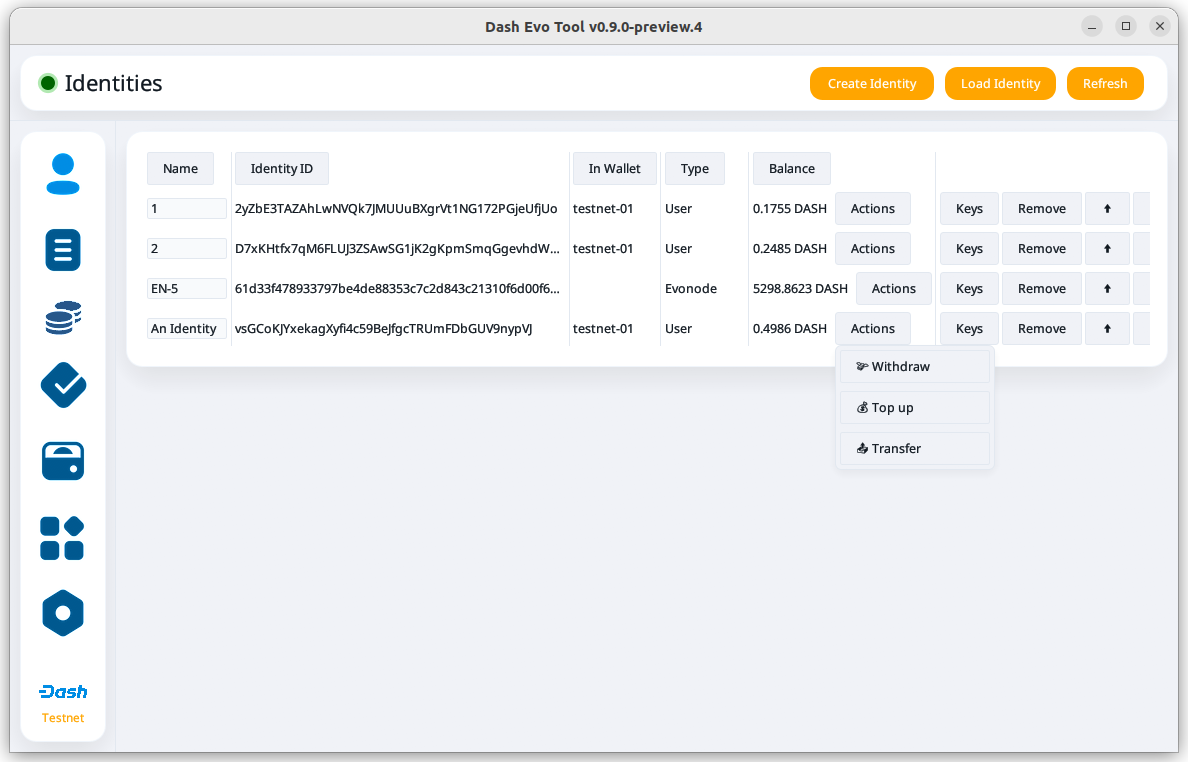Open the checkmark diamond sidebar icon

[63, 385]
